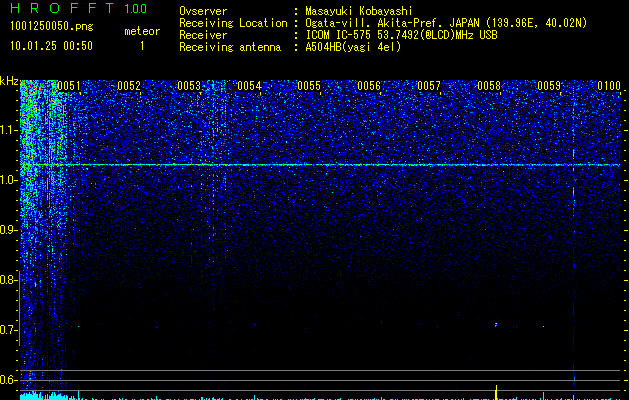Screen dimensions: 629x400
Task: Click the 1.0 frequency axis label
Action: coord(8,180)
